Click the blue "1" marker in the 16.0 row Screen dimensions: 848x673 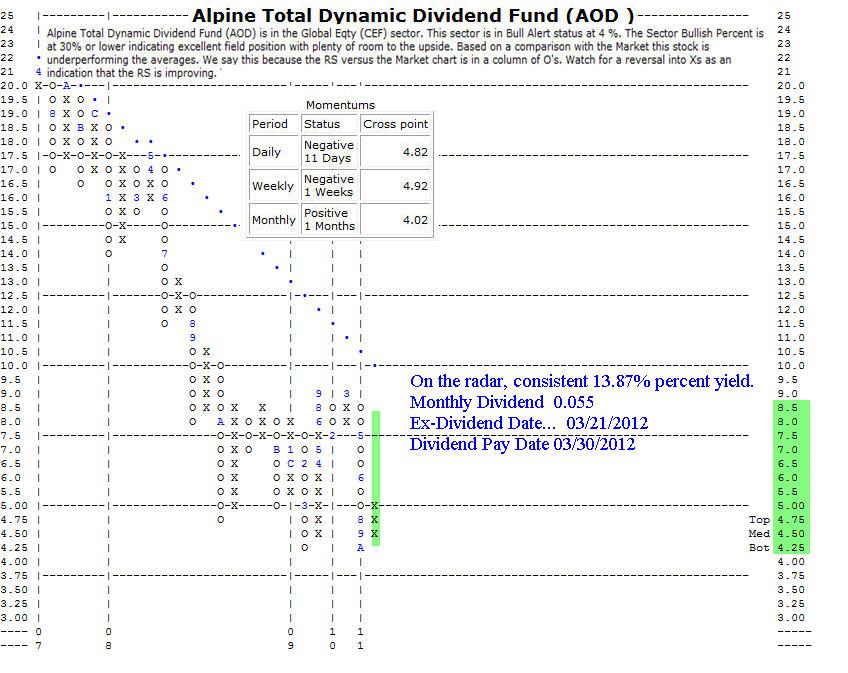point(108,197)
